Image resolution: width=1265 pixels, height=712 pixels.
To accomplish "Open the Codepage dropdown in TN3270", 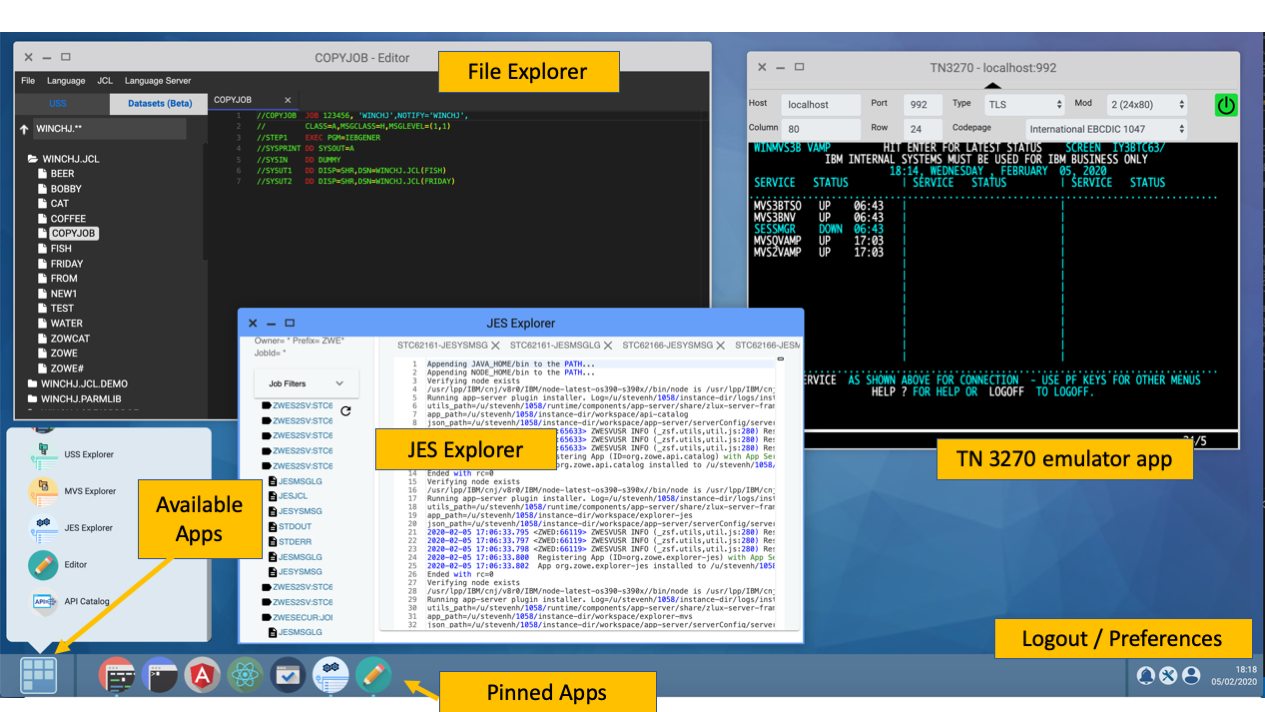I will tap(1105, 128).
